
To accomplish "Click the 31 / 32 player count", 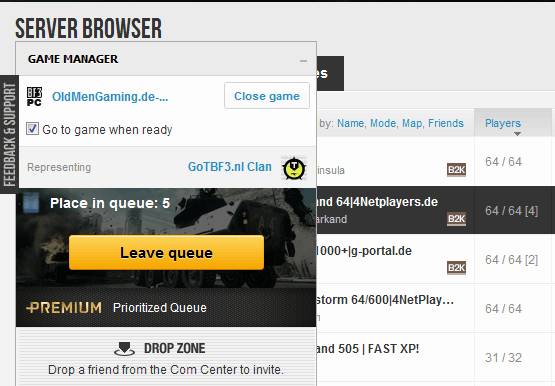I will (x=503, y=358).
